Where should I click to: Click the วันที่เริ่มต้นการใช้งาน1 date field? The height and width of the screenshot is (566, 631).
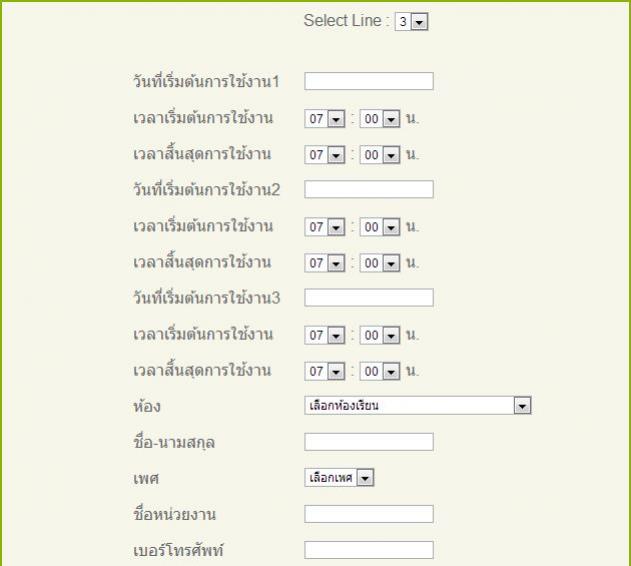click(368, 81)
